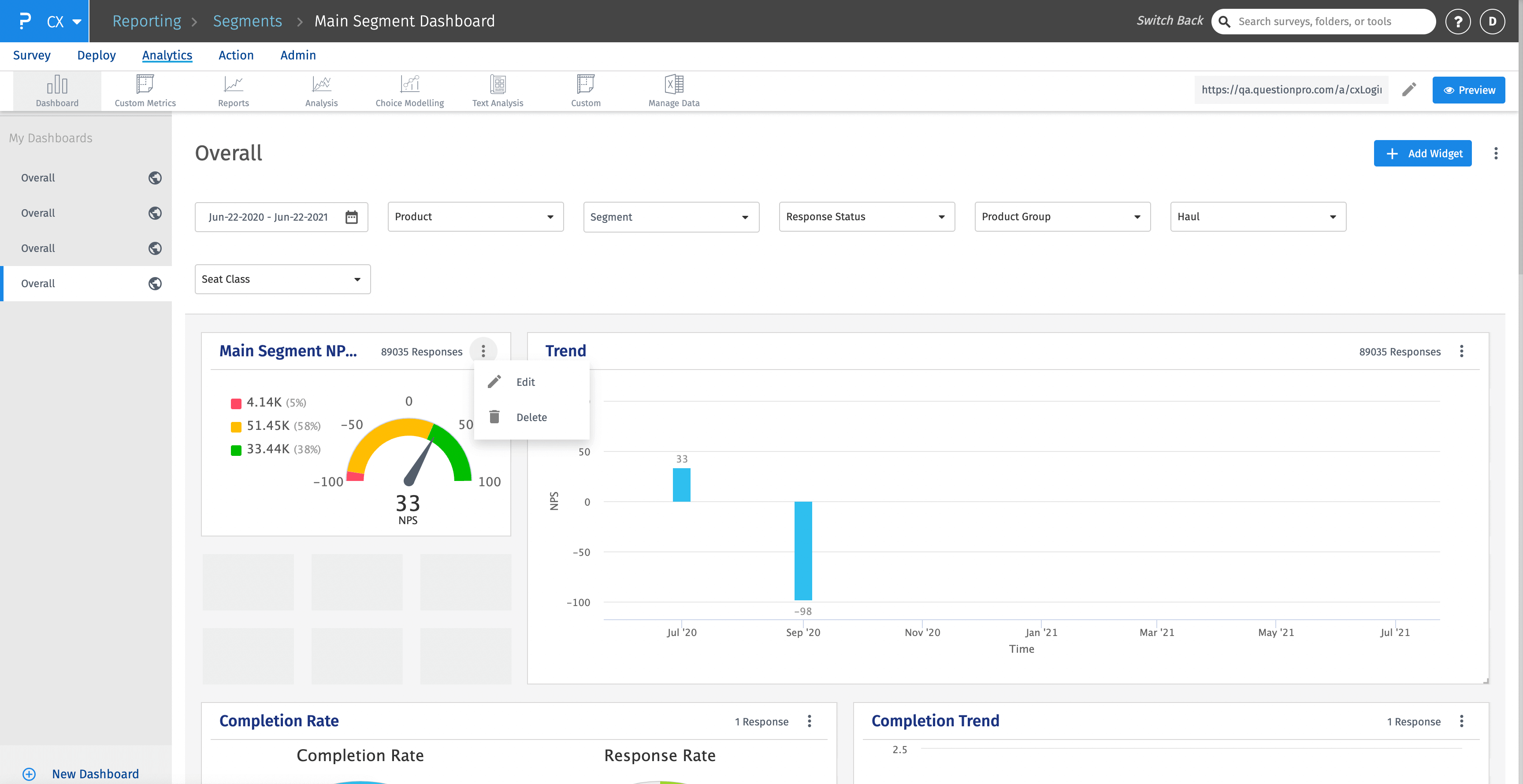Choose Delete from the widget context menu
This screenshot has height=784, width=1523.
click(x=531, y=417)
